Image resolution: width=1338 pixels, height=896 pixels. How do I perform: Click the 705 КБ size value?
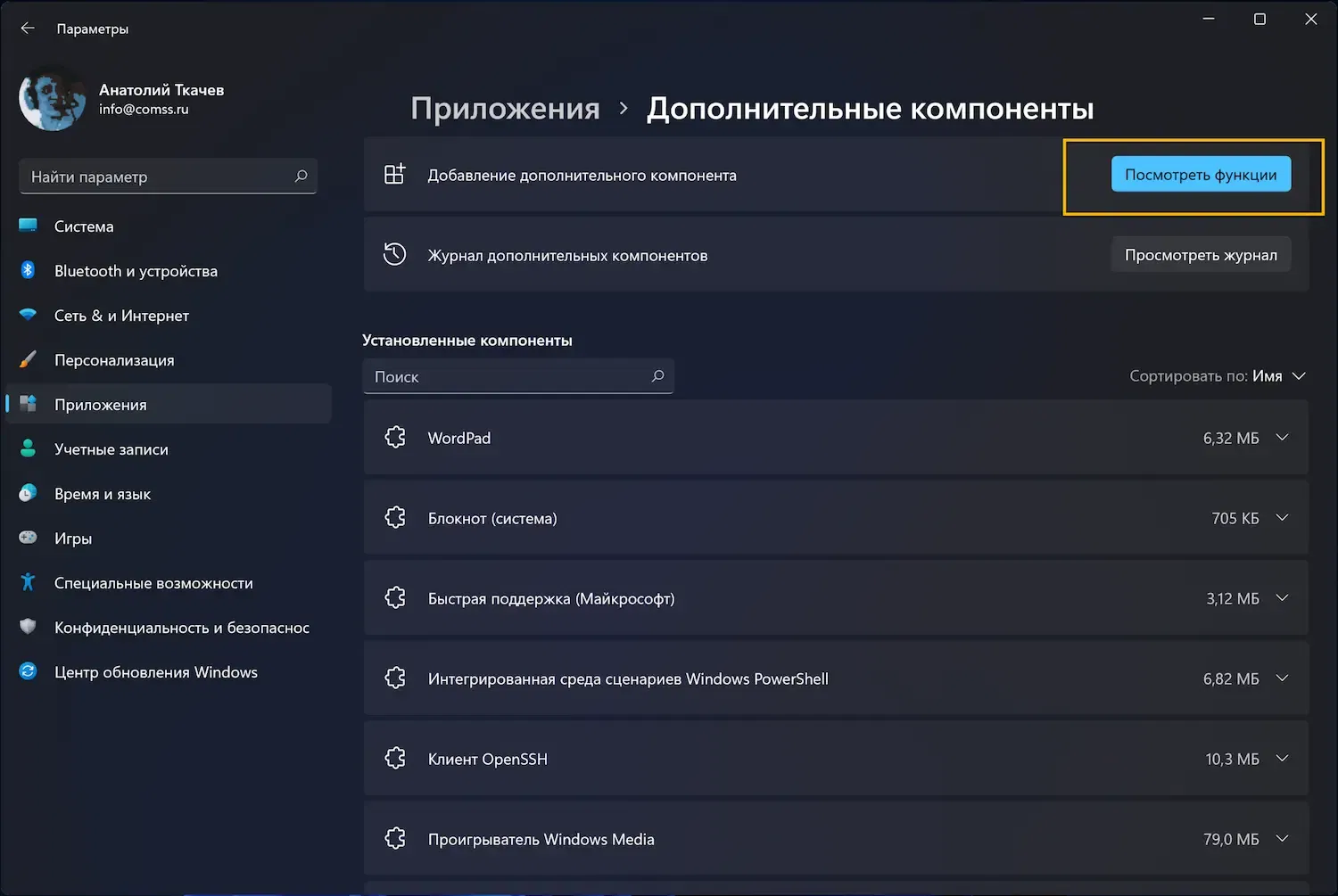(x=1235, y=518)
